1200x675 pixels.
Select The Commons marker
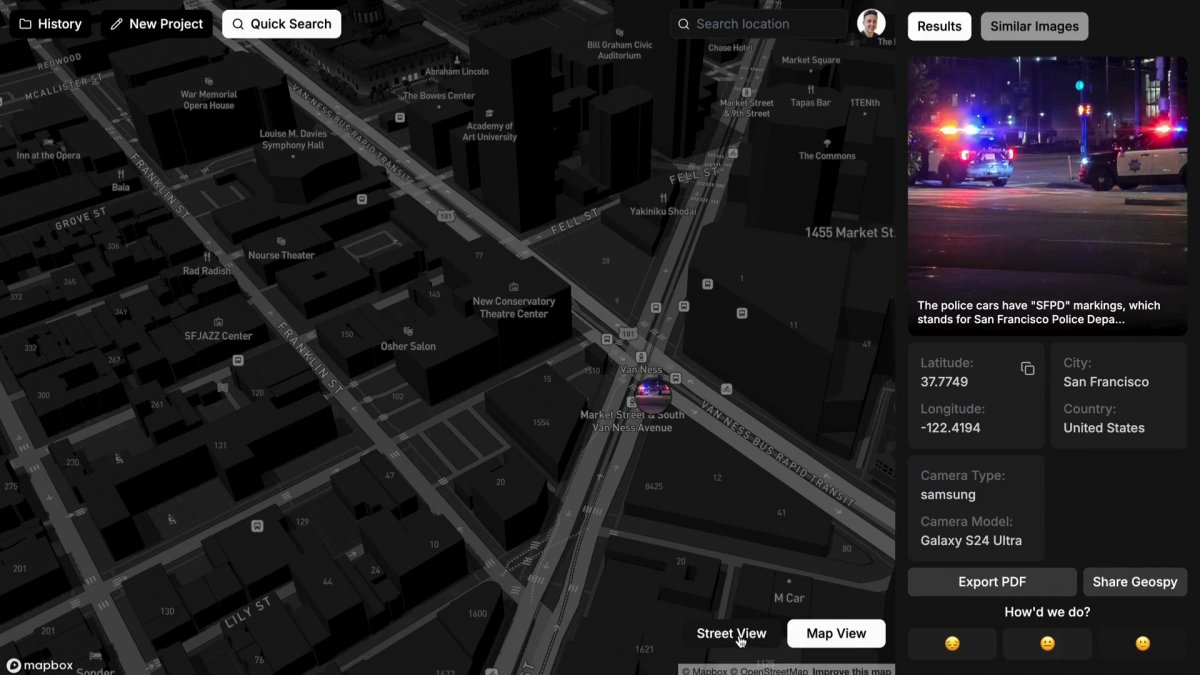click(827, 149)
